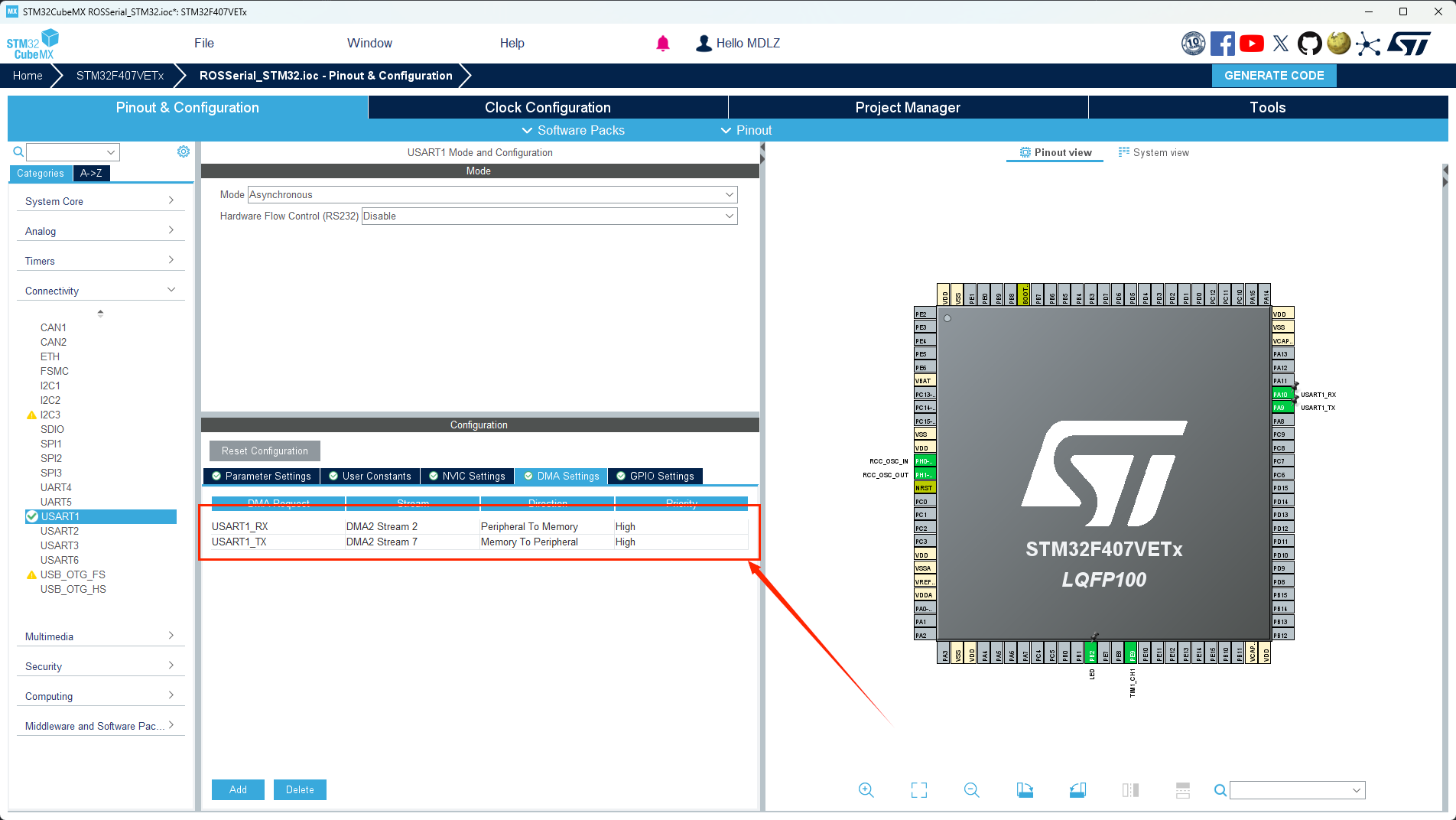Open the Parameter Settings tab
Image resolution: width=1456 pixels, height=820 pixels.
[x=262, y=476]
